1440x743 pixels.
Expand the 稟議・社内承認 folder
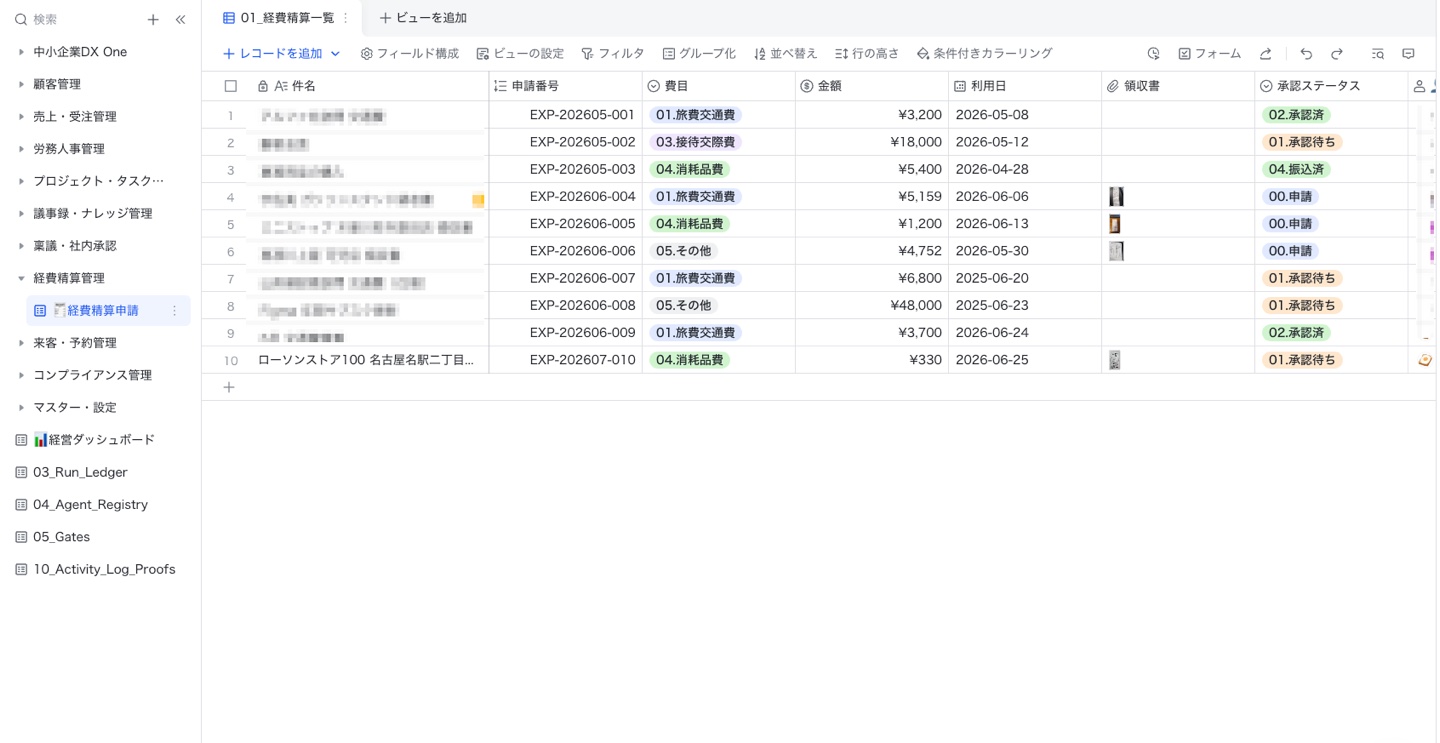(x=21, y=246)
